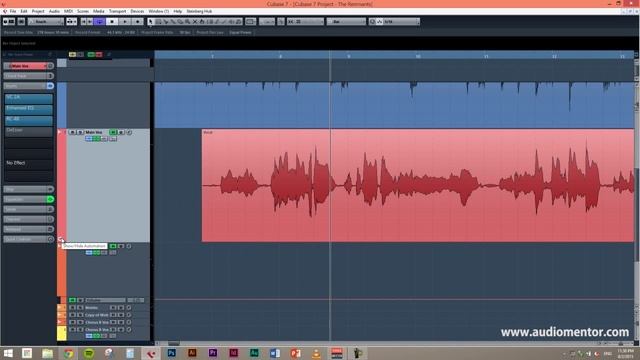Open the Project menu
Image resolution: width=640 pixels, height=360 pixels.
[x=38, y=11]
